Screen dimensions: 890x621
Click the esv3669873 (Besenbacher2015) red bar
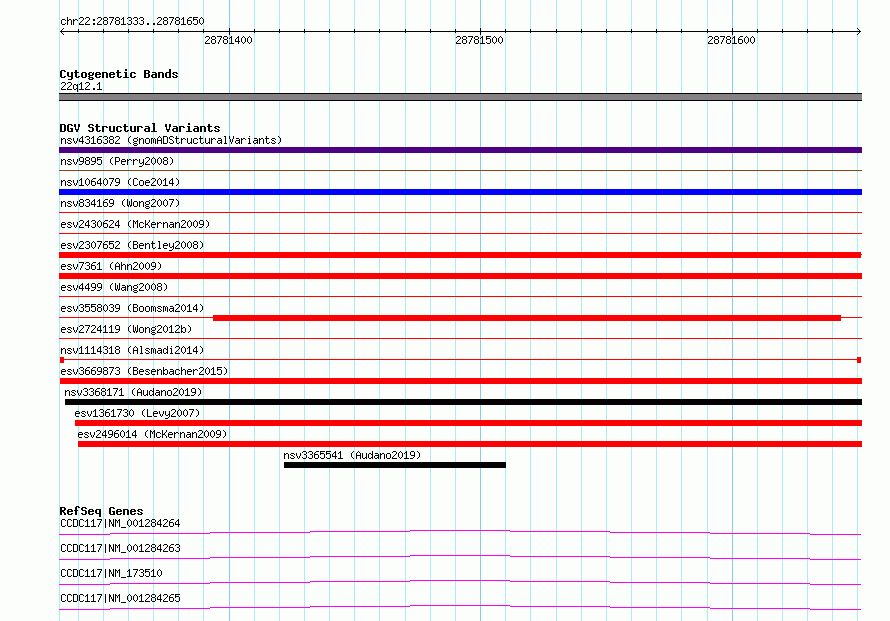pyautogui.click(x=460, y=381)
